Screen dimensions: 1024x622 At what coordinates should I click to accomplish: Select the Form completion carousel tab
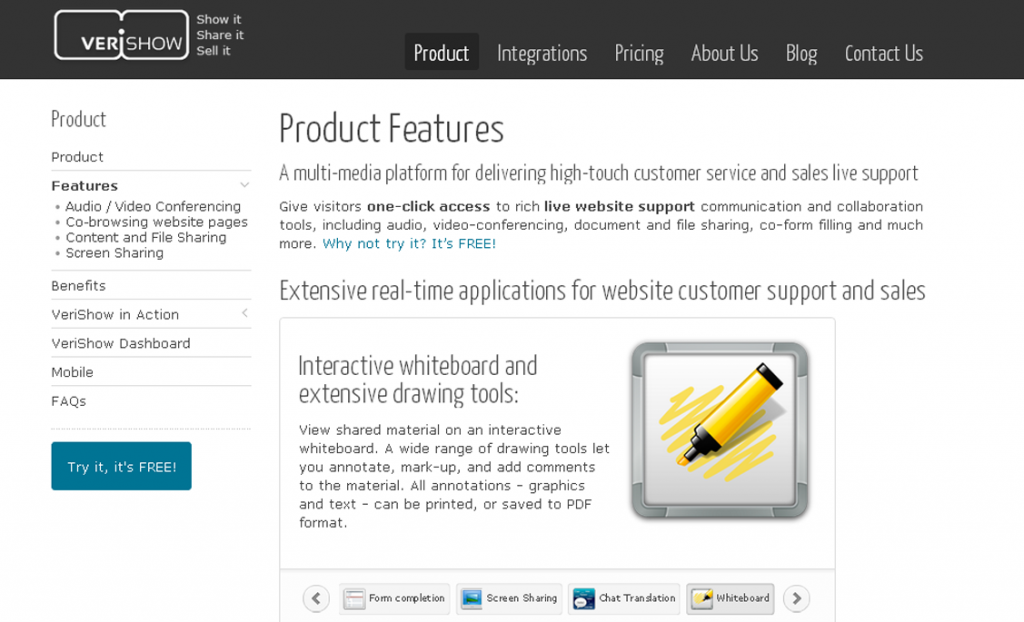tap(394, 598)
